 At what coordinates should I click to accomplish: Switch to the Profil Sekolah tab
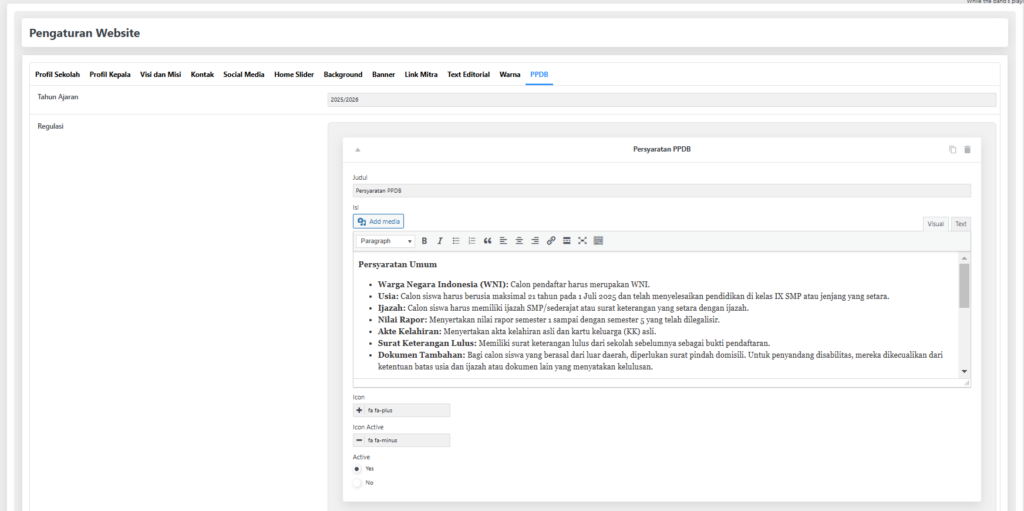coord(57,75)
